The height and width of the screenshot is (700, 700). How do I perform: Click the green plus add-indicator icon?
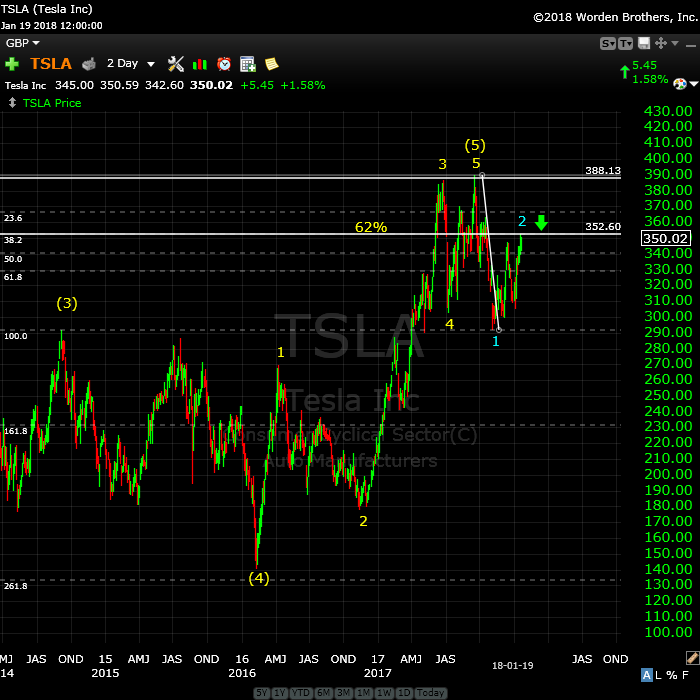pos(12,64)
